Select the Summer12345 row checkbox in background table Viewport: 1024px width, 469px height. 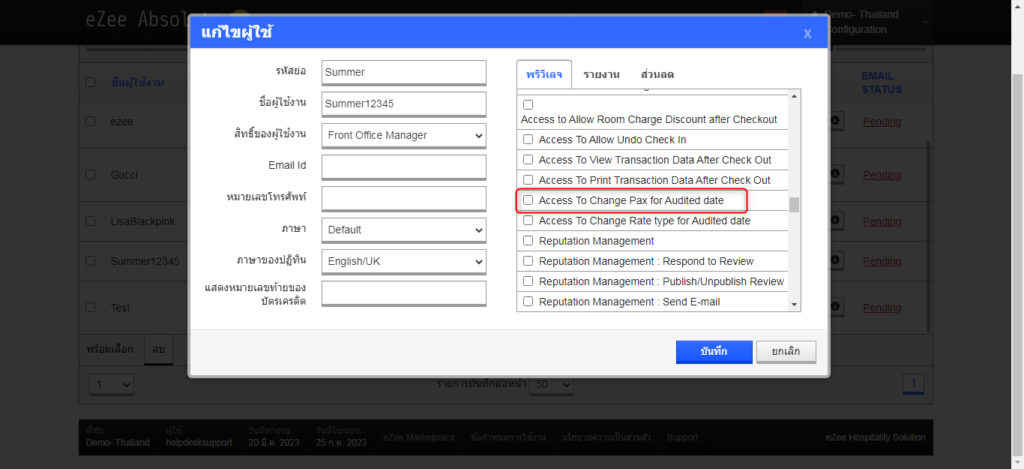(90, 261)
